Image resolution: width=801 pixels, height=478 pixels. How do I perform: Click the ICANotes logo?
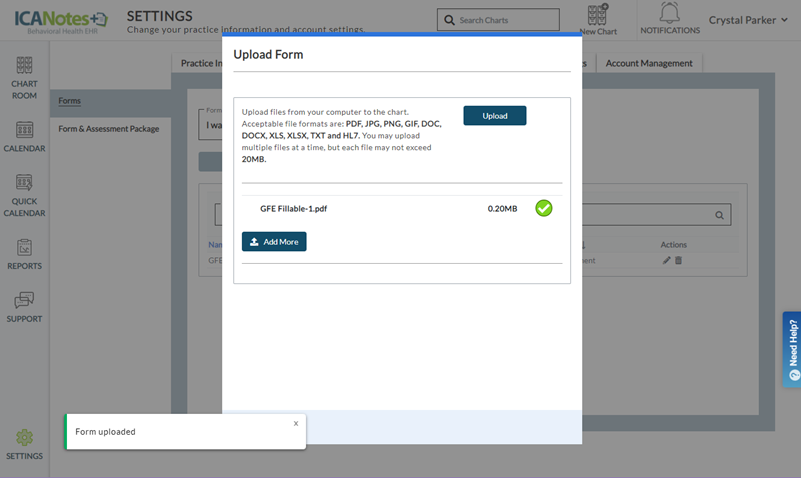click(x=61, y=21)
